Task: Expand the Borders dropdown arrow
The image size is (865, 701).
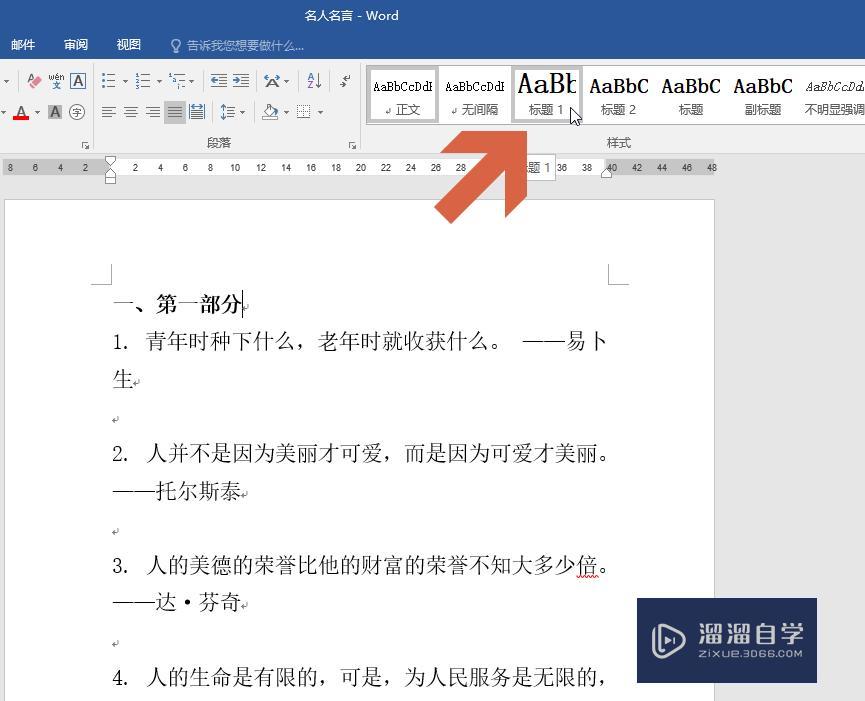Action: click(320, 113)
